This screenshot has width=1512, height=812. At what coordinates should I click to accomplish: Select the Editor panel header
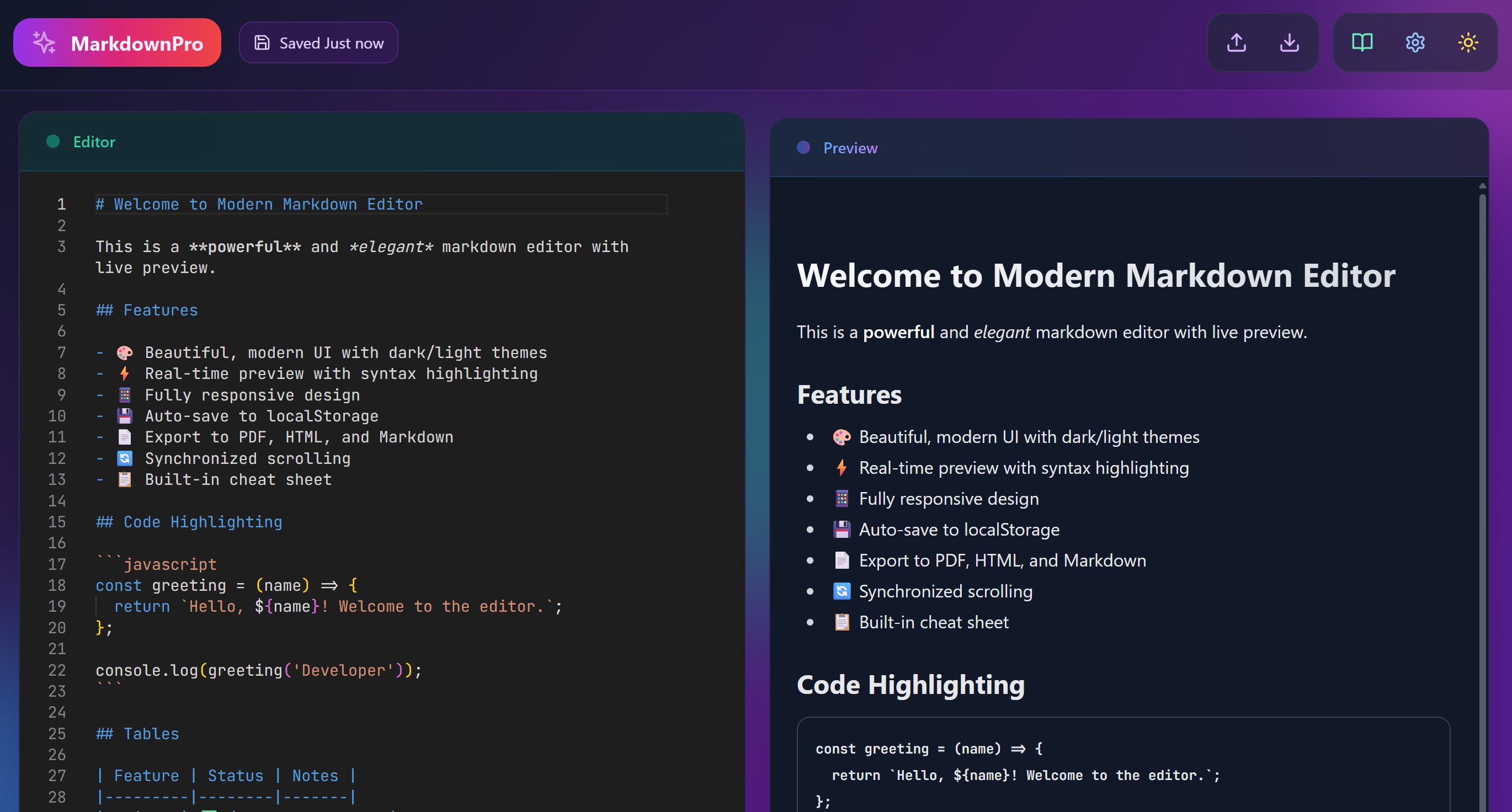94,141
